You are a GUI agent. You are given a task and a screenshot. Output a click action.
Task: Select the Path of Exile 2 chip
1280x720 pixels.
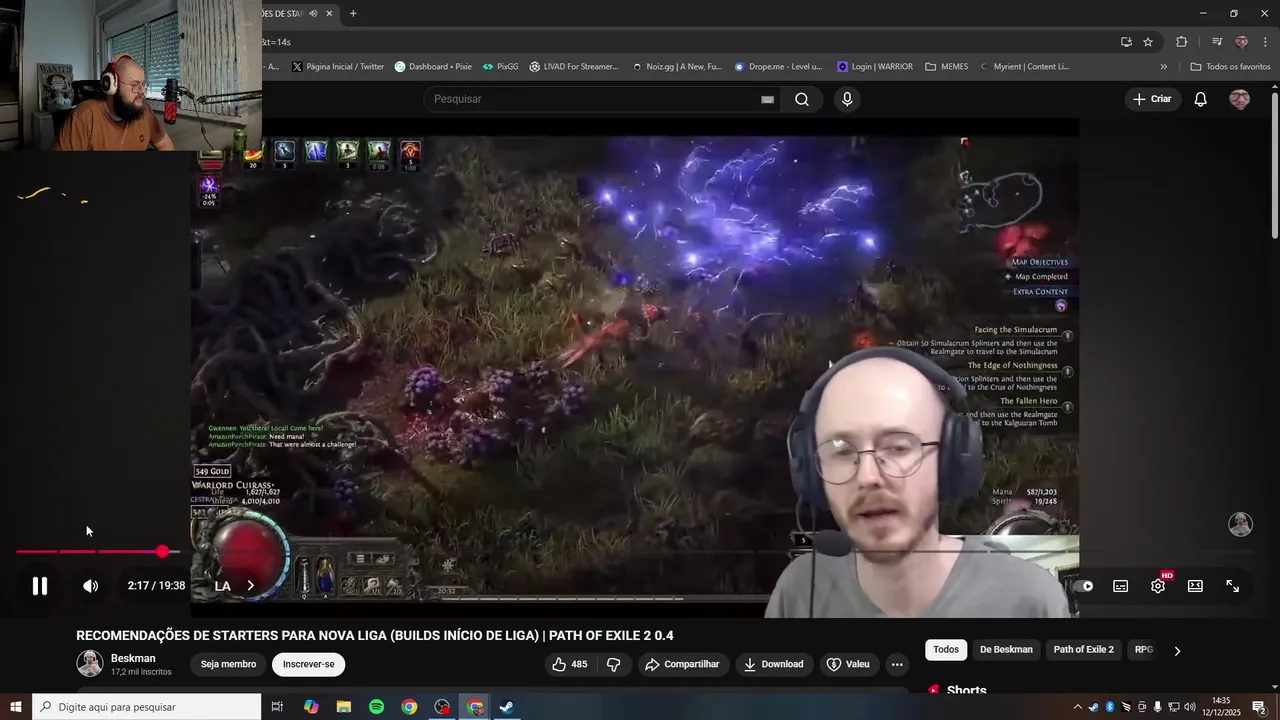pos(1083,650)
